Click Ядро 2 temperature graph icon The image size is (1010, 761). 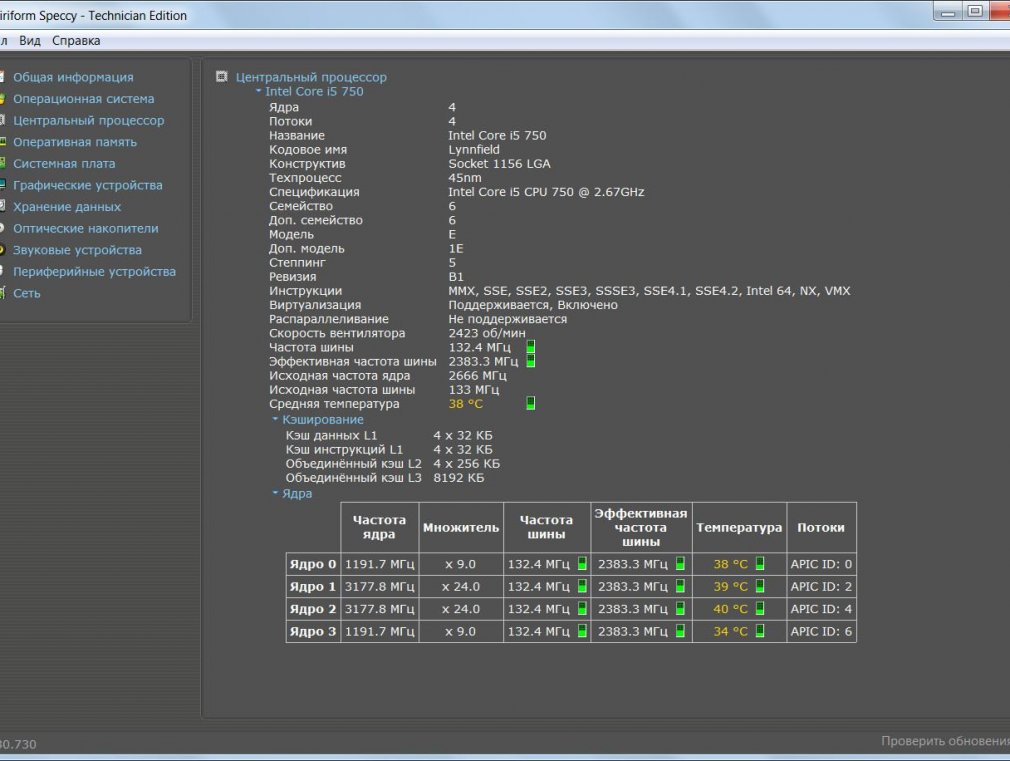pos(760,609)
